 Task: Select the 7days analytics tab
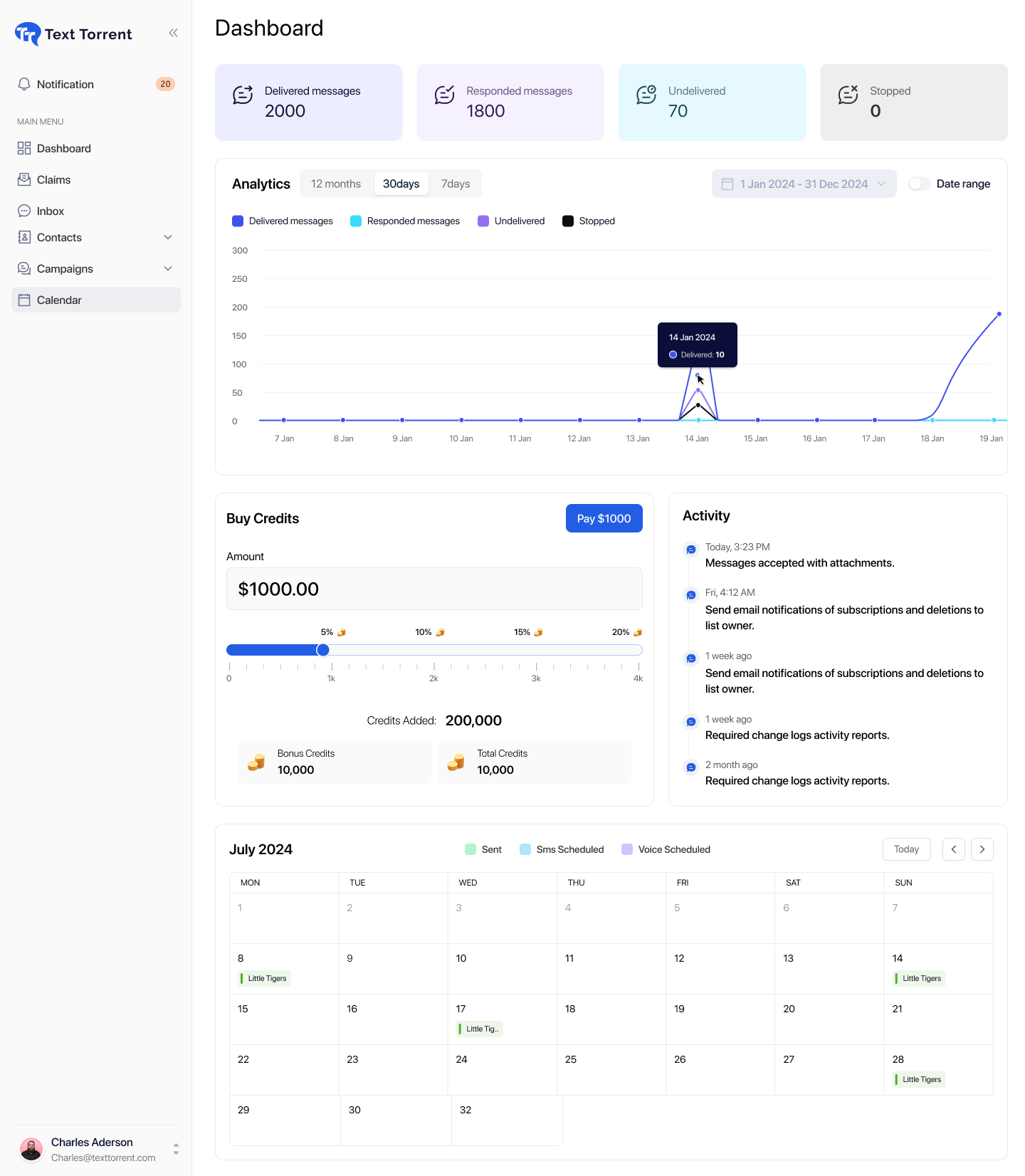456,184
